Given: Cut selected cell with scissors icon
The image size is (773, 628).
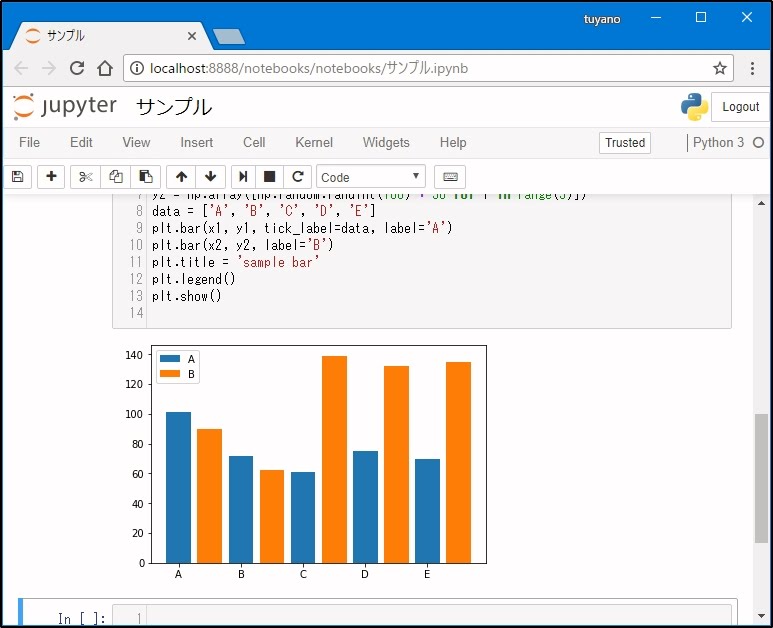Looking at the screenshot, I should point(86,177).
